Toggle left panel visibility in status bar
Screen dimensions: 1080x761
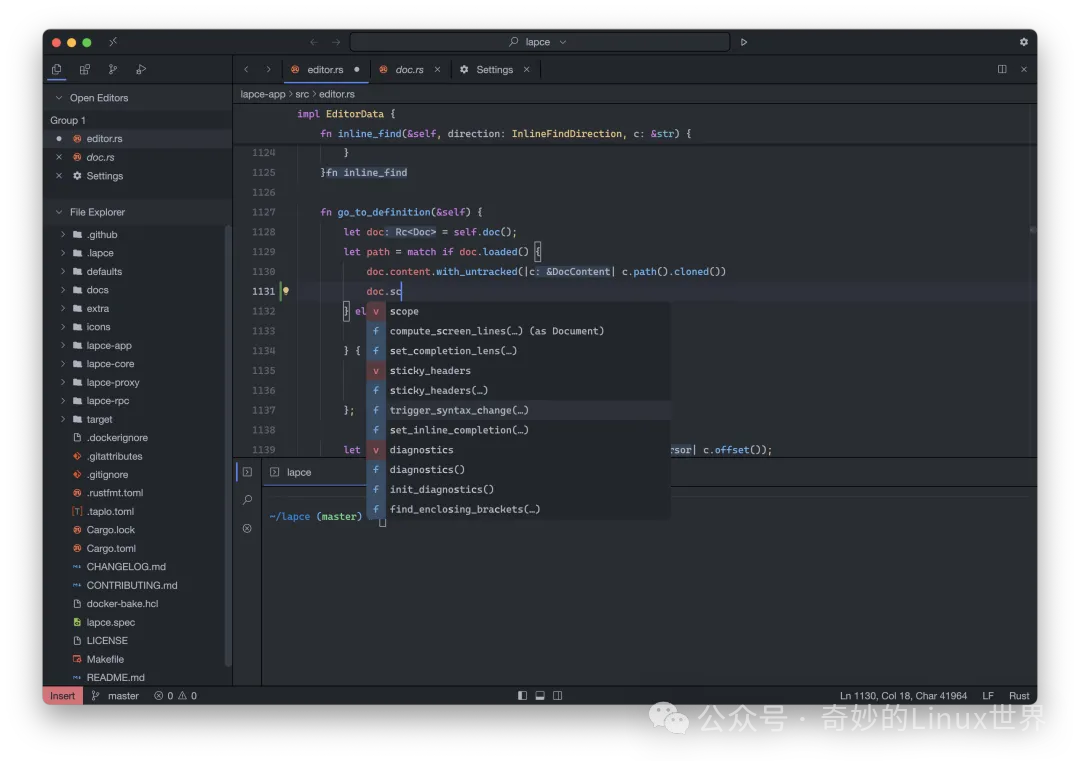pos(522,696)
